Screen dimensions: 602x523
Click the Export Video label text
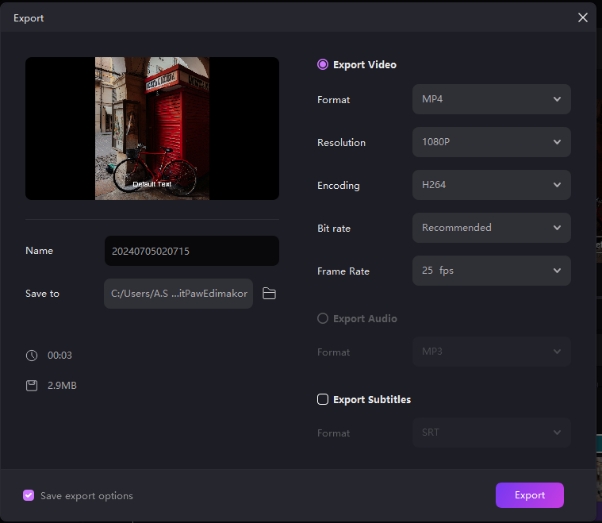pos(365,65)
